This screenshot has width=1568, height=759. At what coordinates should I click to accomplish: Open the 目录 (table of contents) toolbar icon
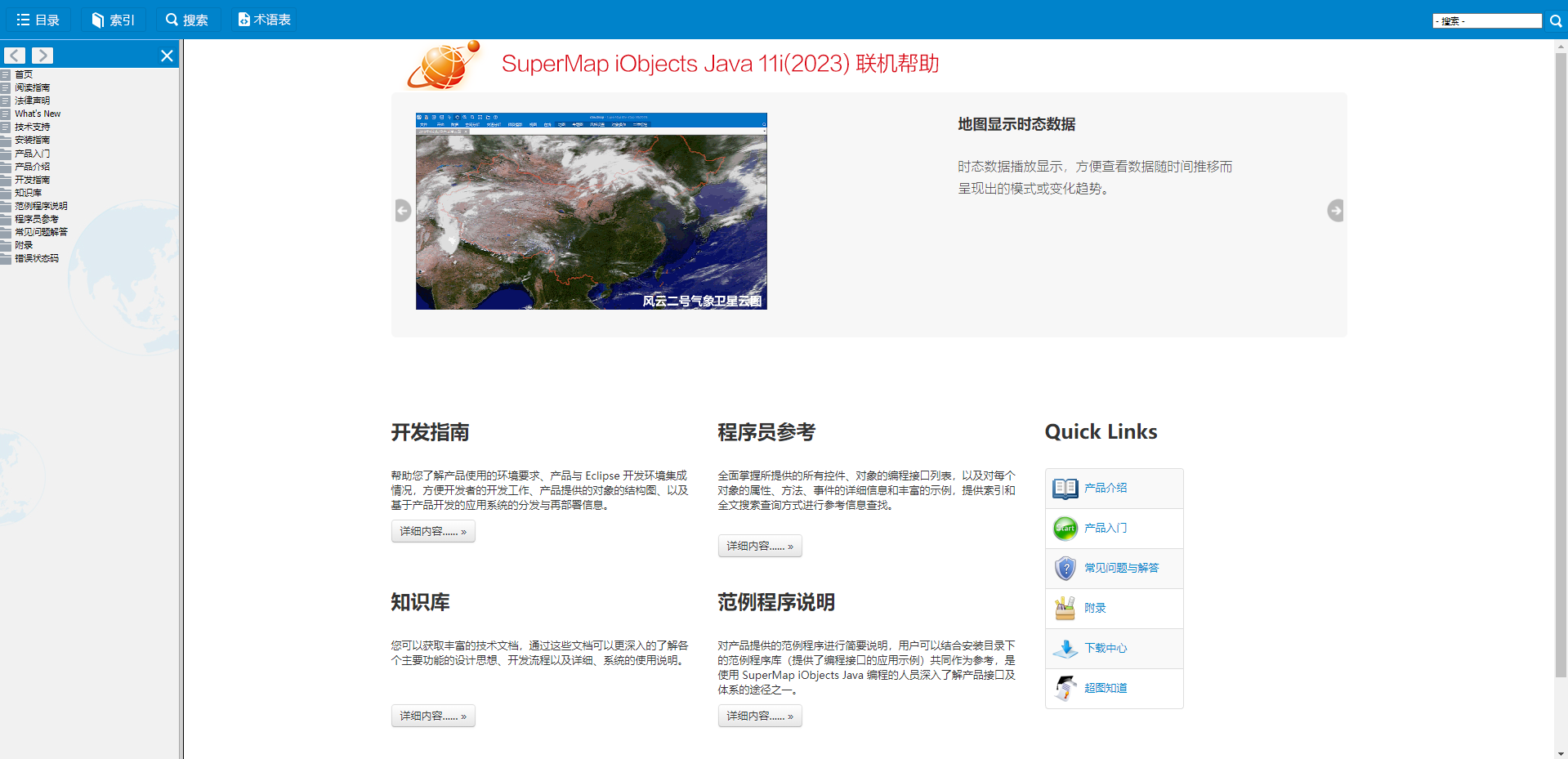(38, 20)
